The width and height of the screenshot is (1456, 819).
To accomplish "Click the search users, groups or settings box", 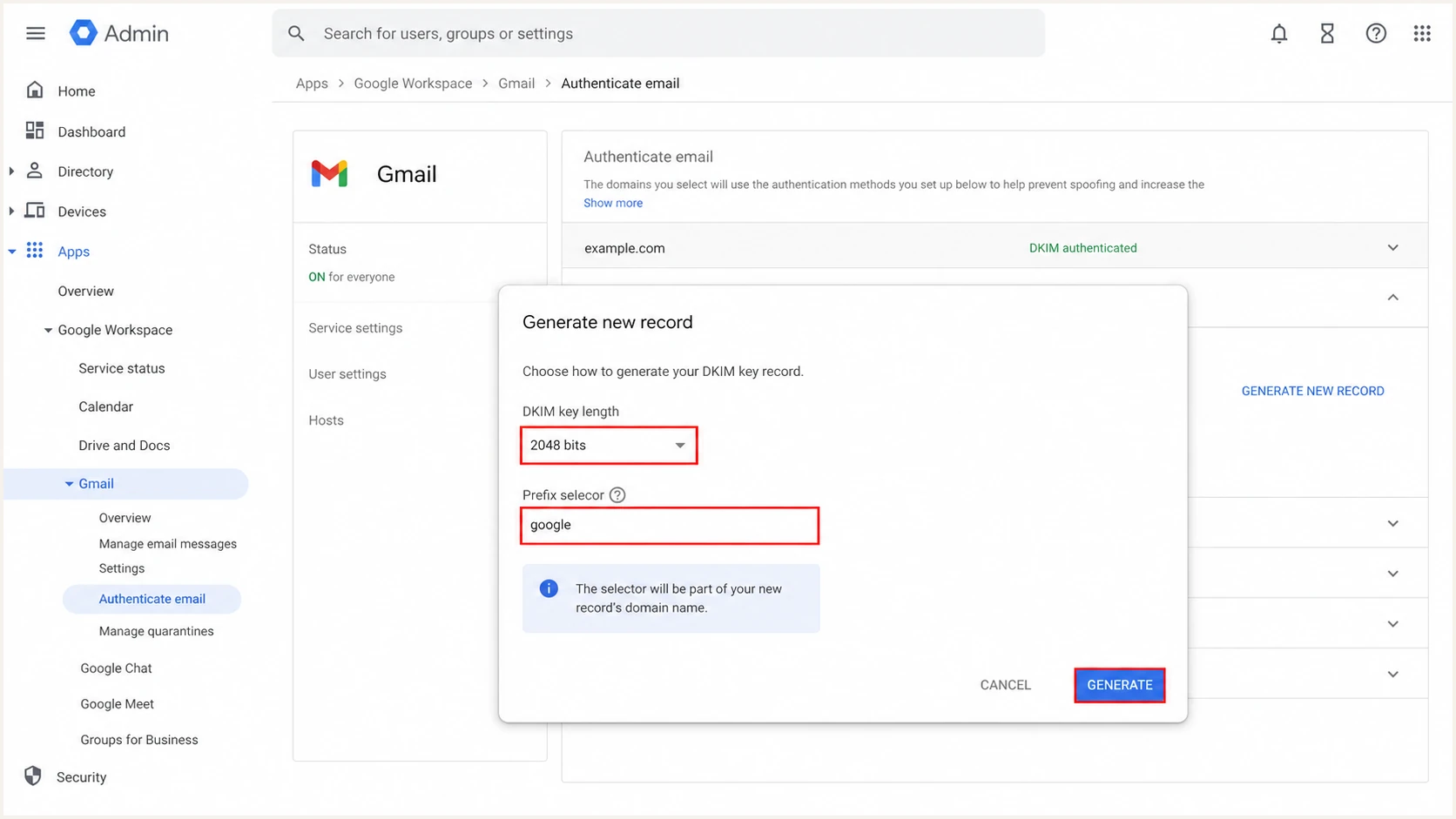I will pyautogui.click(x=658, y=33).
